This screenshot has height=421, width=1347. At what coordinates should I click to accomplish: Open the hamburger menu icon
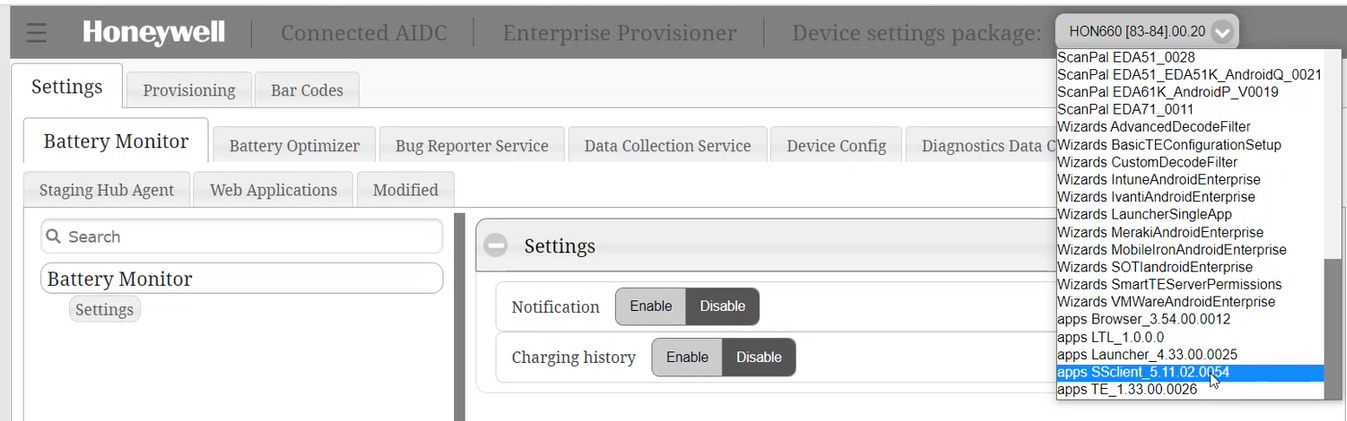(37, 33)
